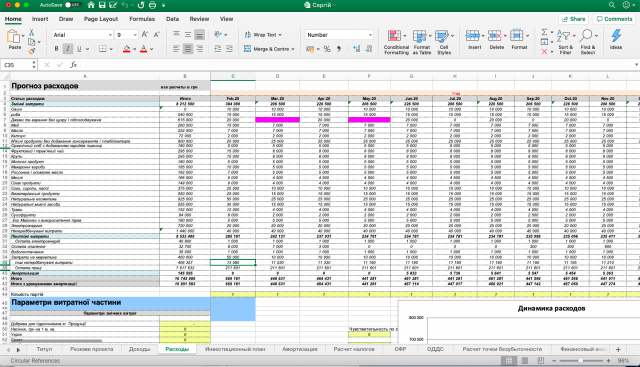
Task: Align text left
Action: [x=176, y=49]
